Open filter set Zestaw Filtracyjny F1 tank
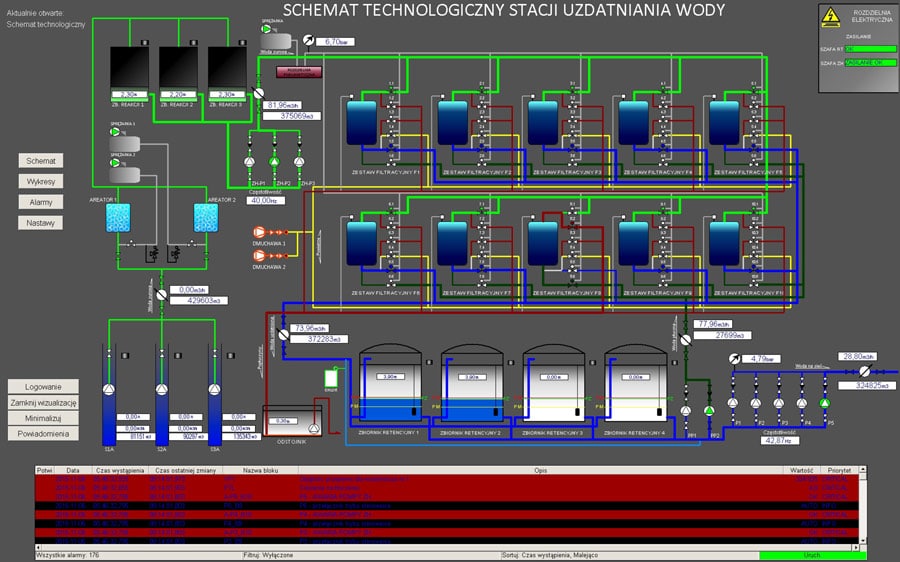This screenshot has height=562, width=900. click(x=362, y=123)
